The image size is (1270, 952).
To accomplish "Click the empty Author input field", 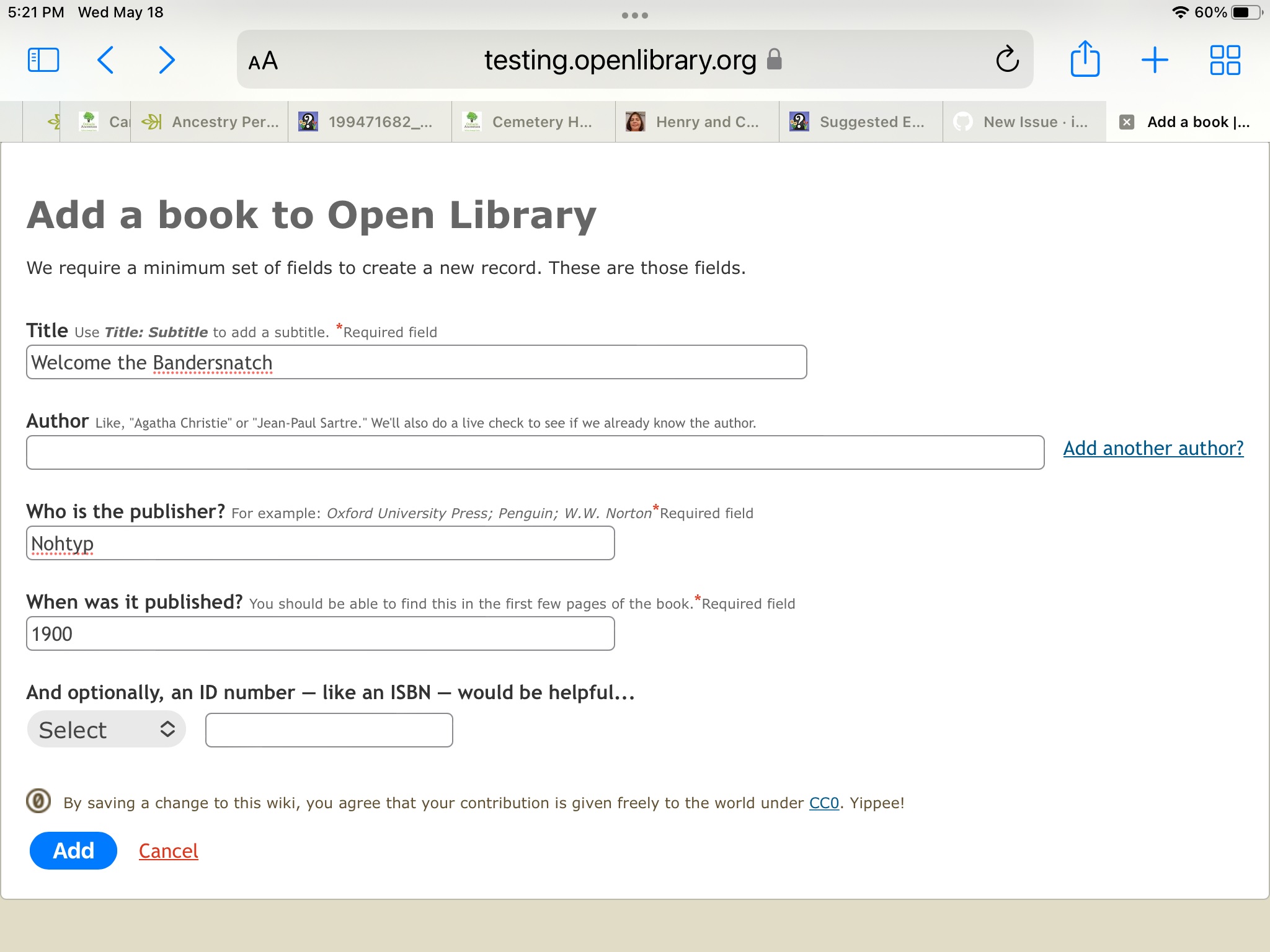I will tap(535, 452).
